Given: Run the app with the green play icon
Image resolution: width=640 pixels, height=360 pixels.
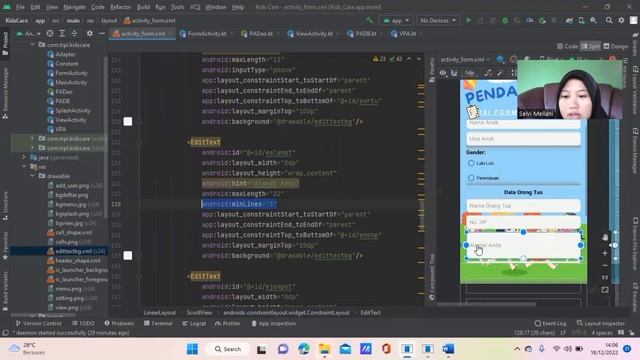Looking at the screenshot, I should (469, 20).
